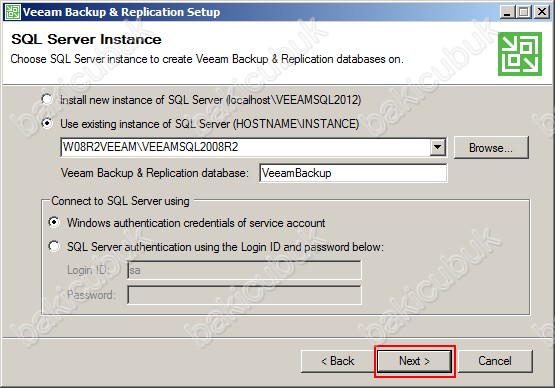Select Install new instance of SQL Server

tap(47, 99)
